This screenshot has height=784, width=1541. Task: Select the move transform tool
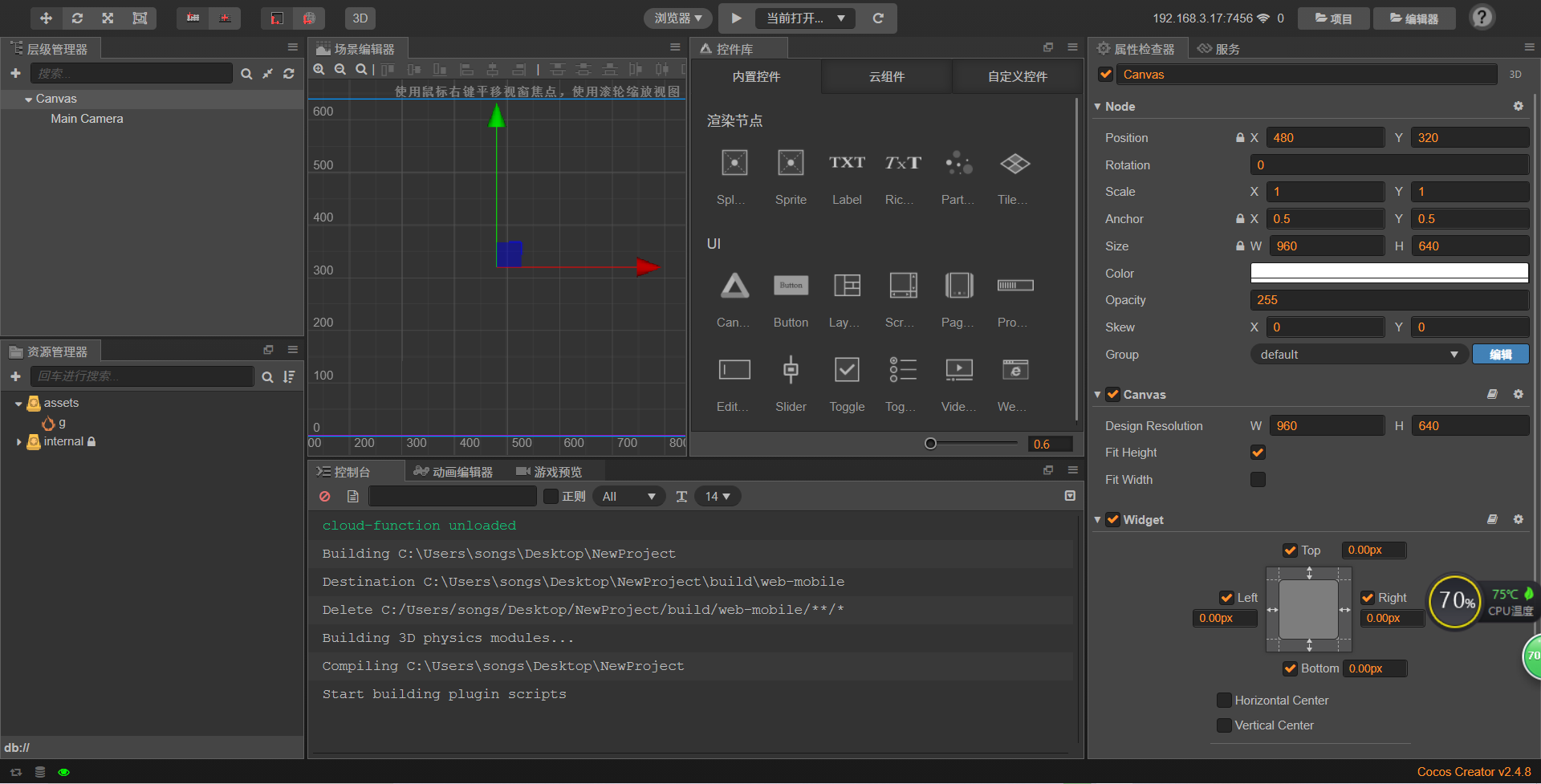[46, 18]
